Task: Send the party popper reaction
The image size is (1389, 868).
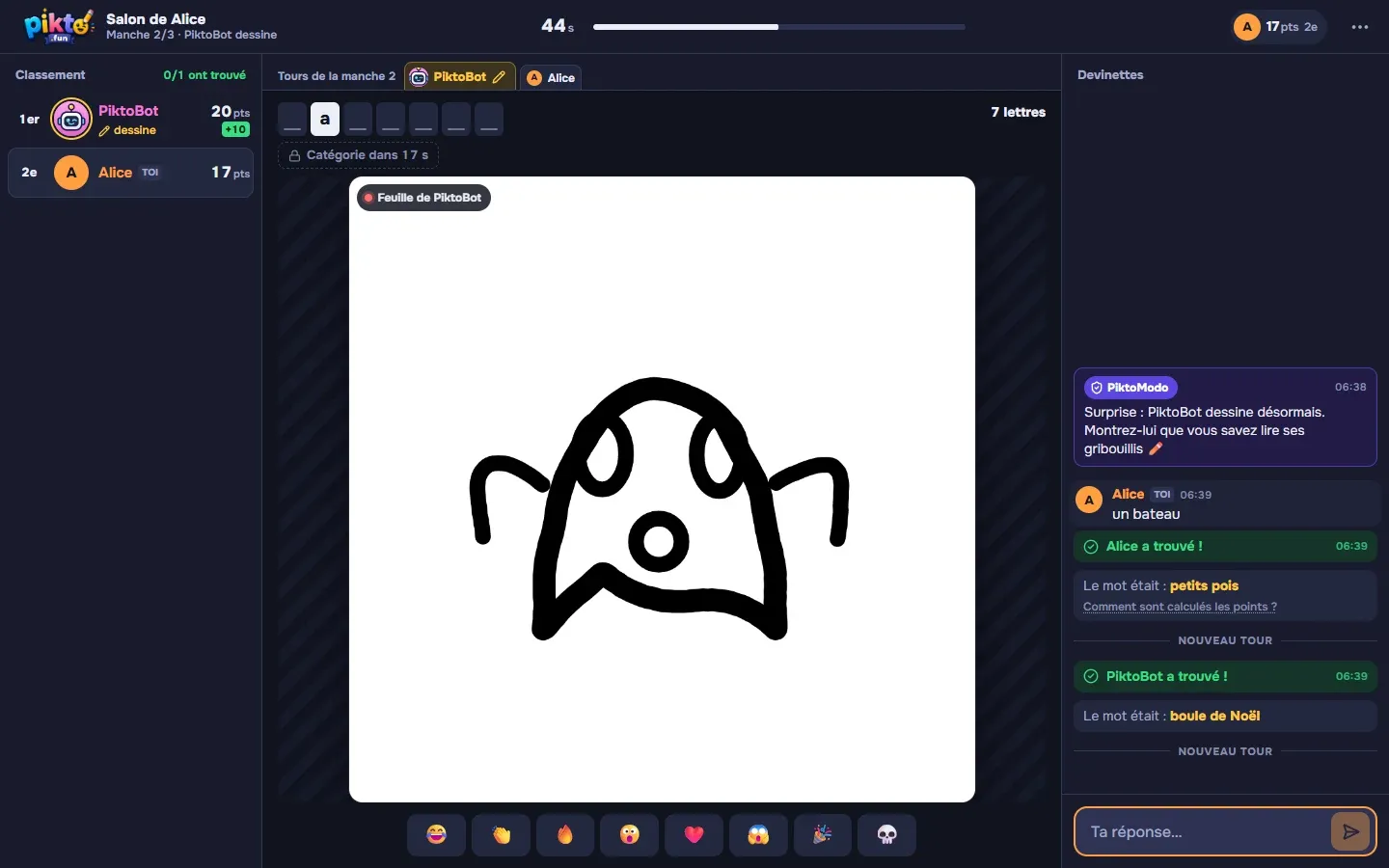Action: [x=823, y=834]
